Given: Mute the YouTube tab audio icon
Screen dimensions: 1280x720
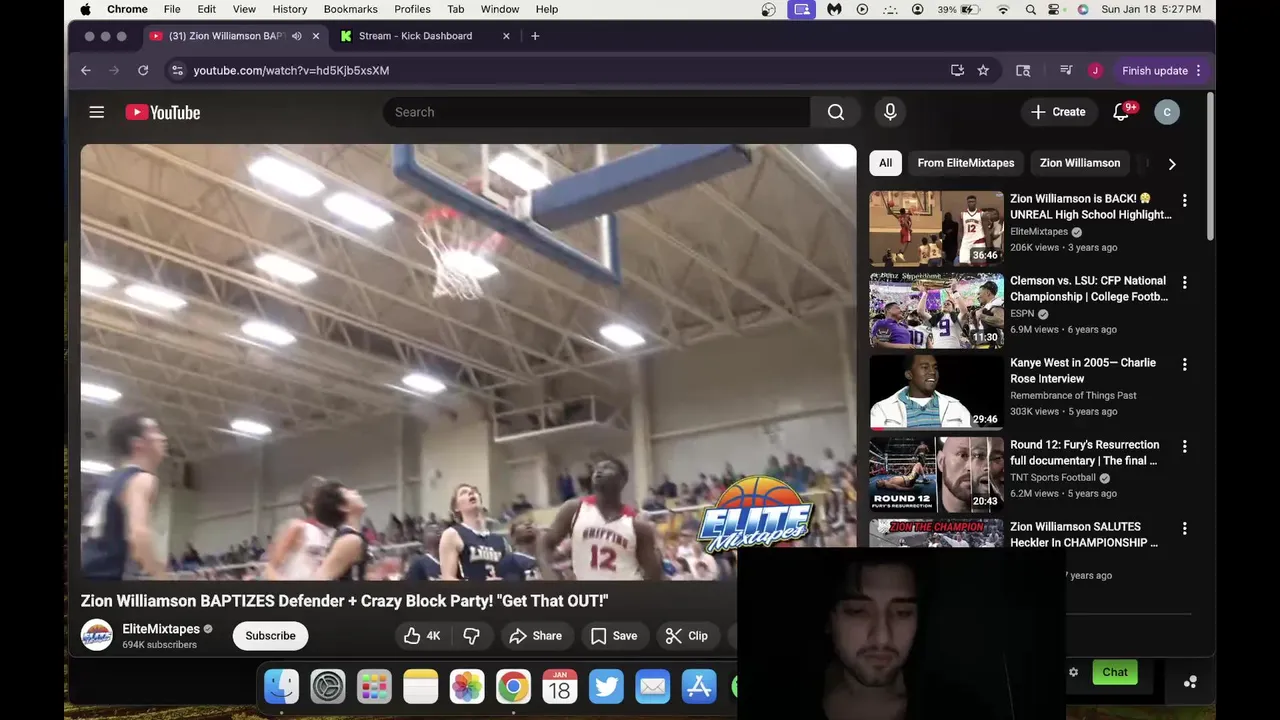Looking at the screenshot, I should [297, 36].
